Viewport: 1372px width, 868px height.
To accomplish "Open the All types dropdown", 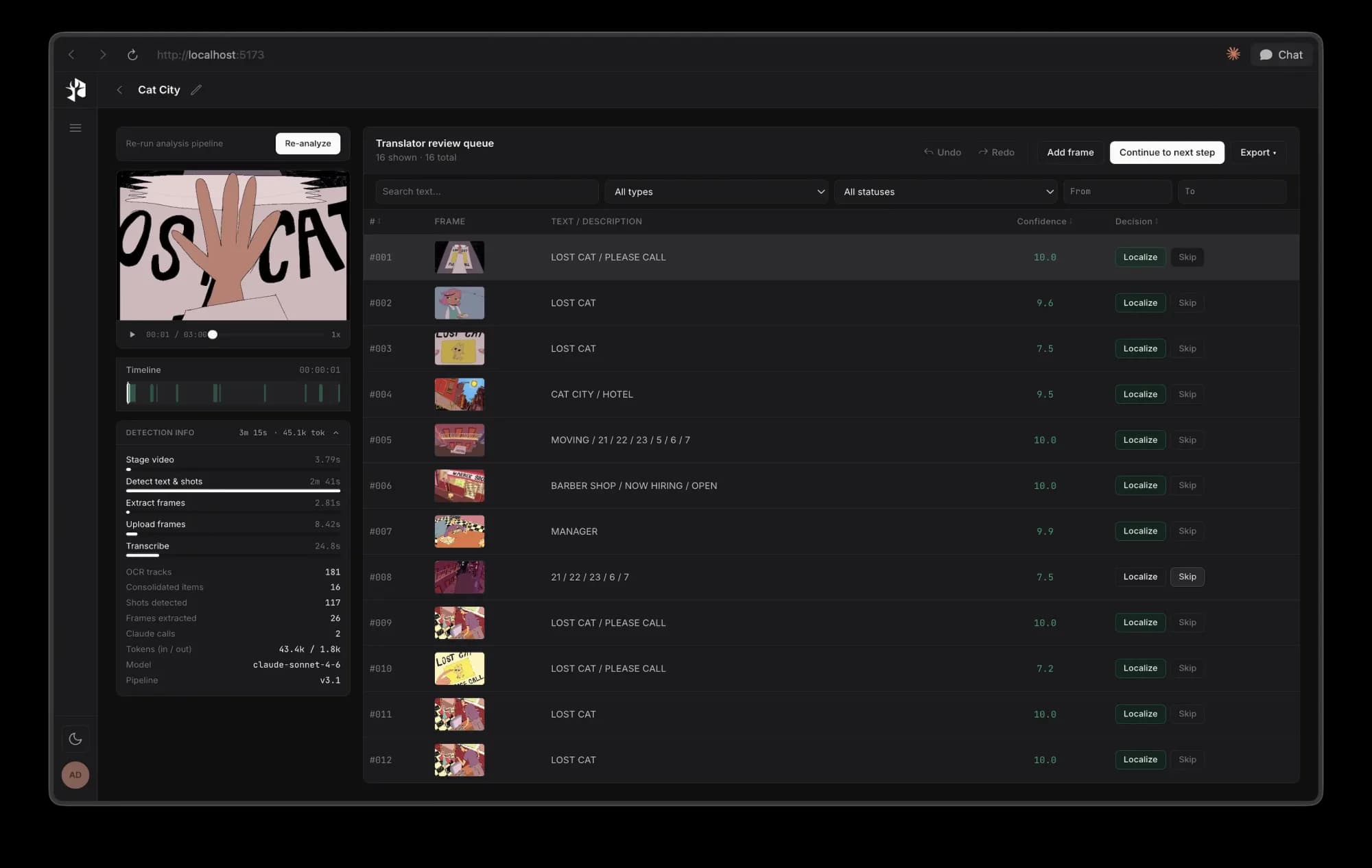I will pos(717,192).
